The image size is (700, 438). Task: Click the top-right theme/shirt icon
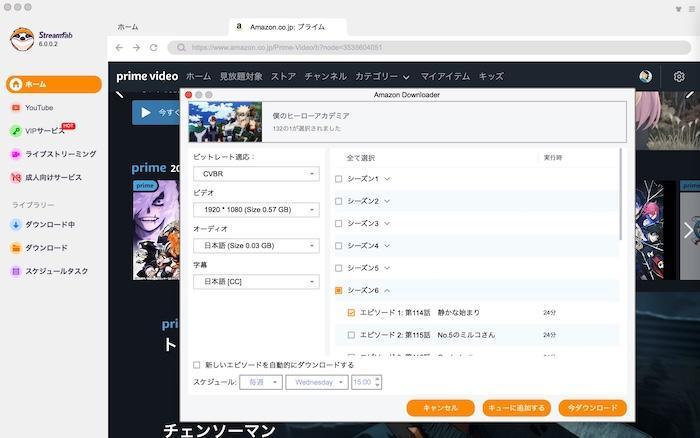(678, 9)
